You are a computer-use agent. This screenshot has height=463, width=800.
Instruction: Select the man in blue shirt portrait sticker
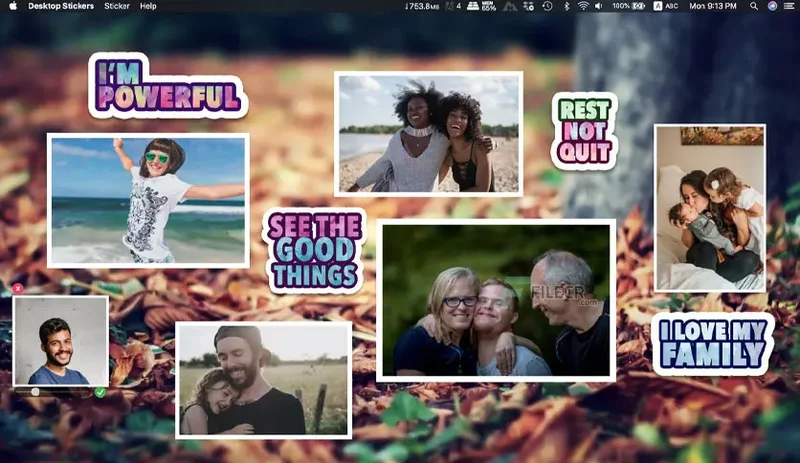pos(61,341)
